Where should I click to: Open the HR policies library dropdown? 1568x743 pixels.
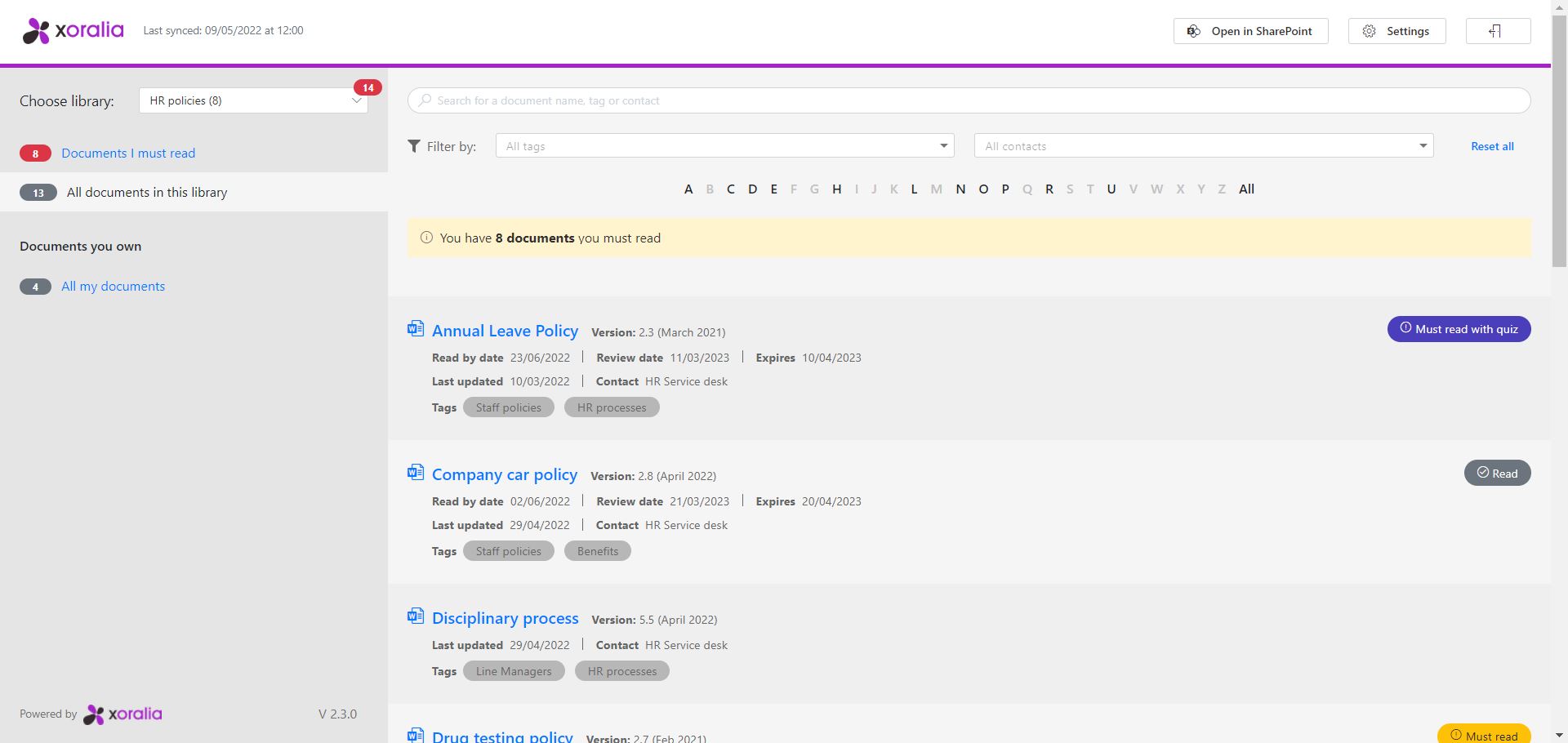253,100
